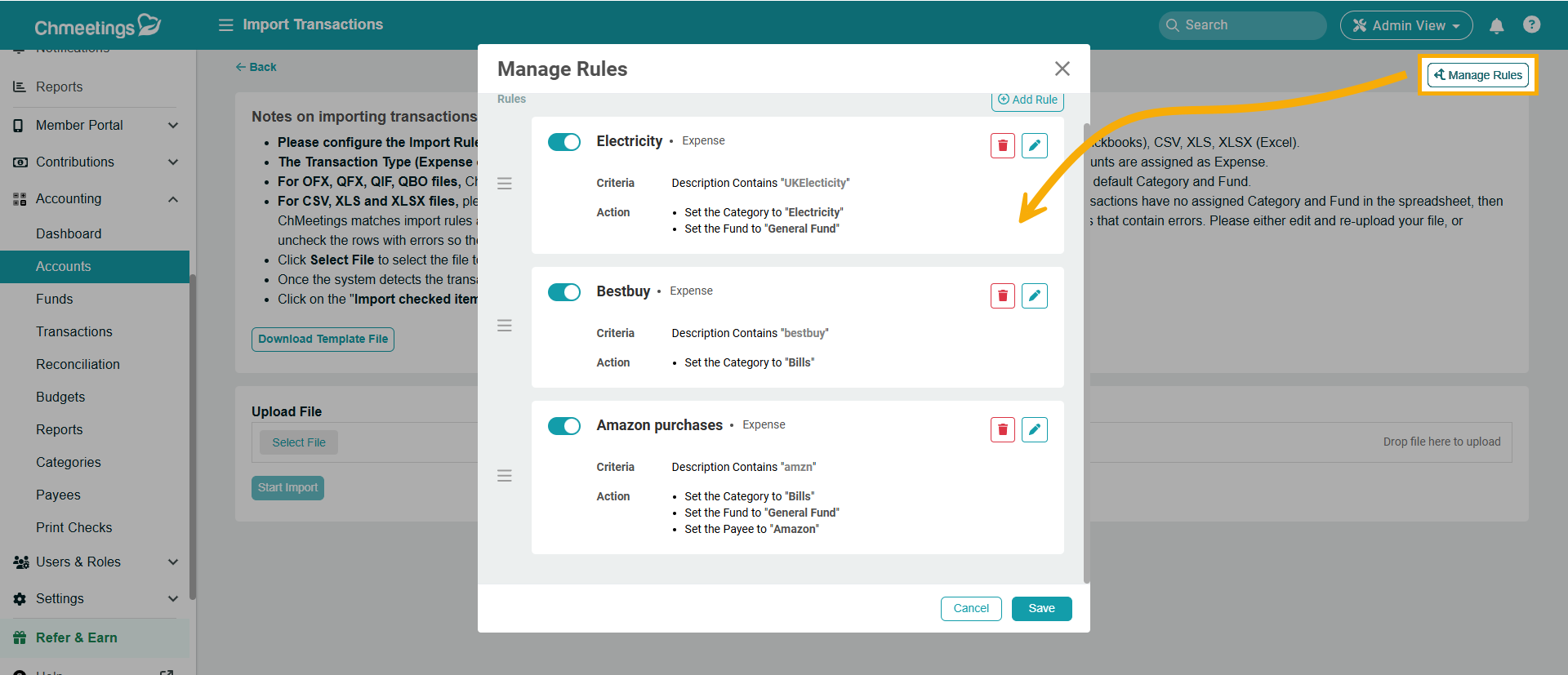Open Print Checks in the sidebar
This screenshot has width=1568, height=675.
coord(73,527)
